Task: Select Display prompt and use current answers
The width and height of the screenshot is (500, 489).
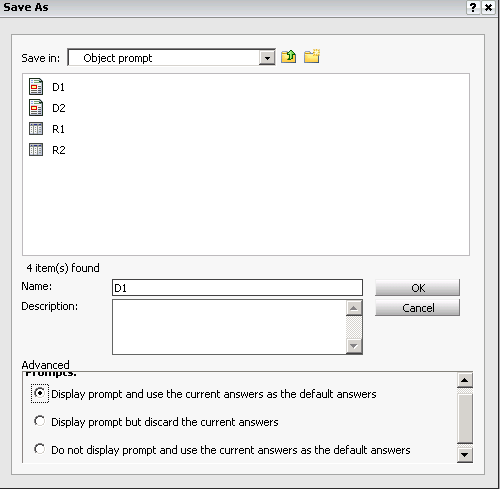Action: pos(40,393)
